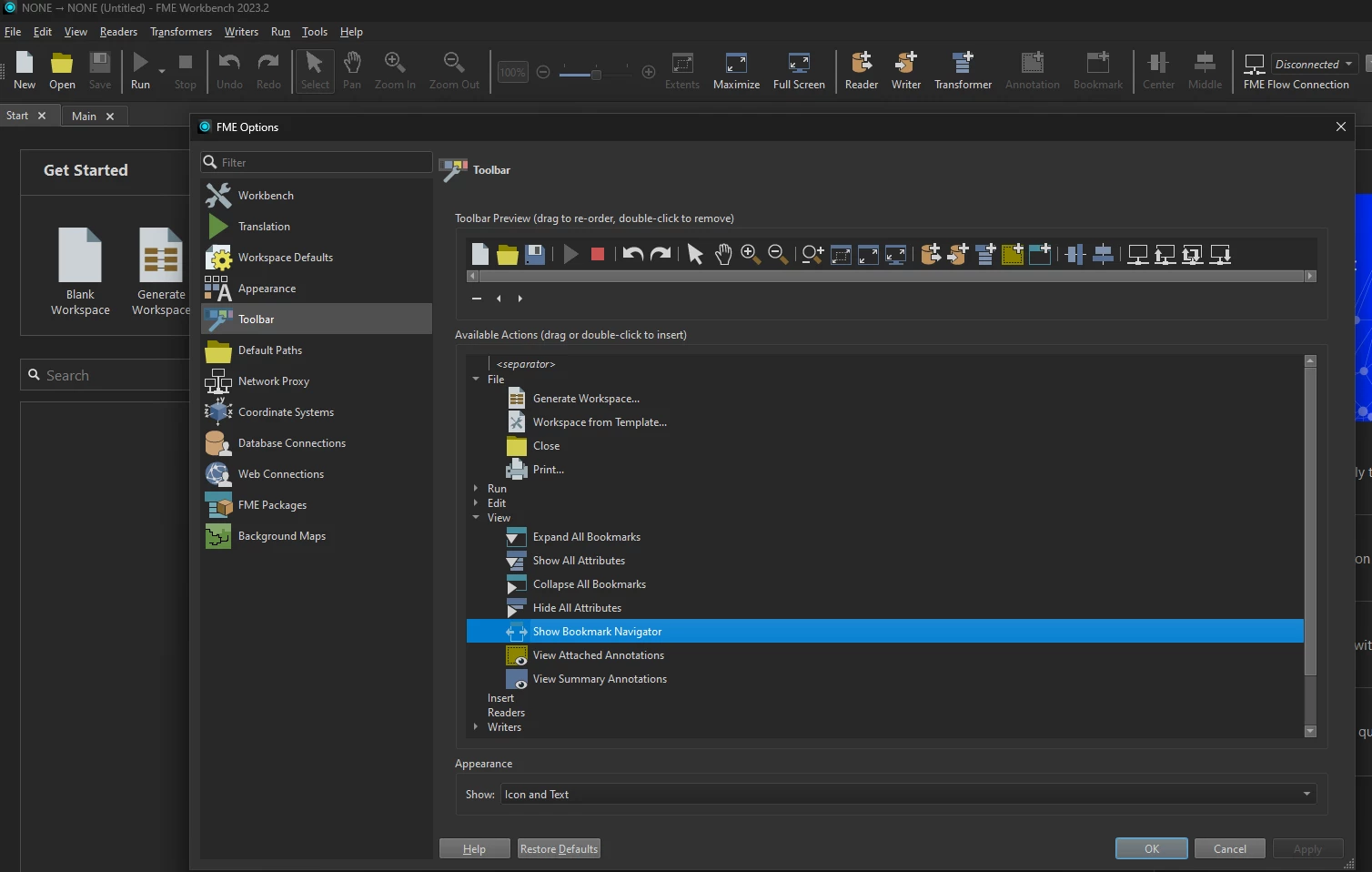Select the pointer Select icon in Toolbar Preview
Image resolution: width=1372 pixels, height=872 pixels.
pos(696,254)
